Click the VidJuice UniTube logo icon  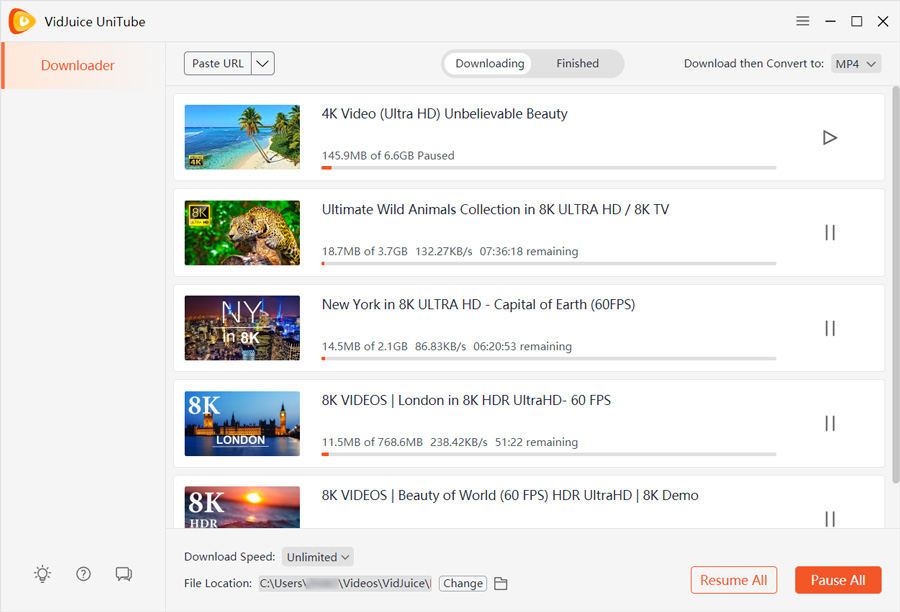[22, 21]
